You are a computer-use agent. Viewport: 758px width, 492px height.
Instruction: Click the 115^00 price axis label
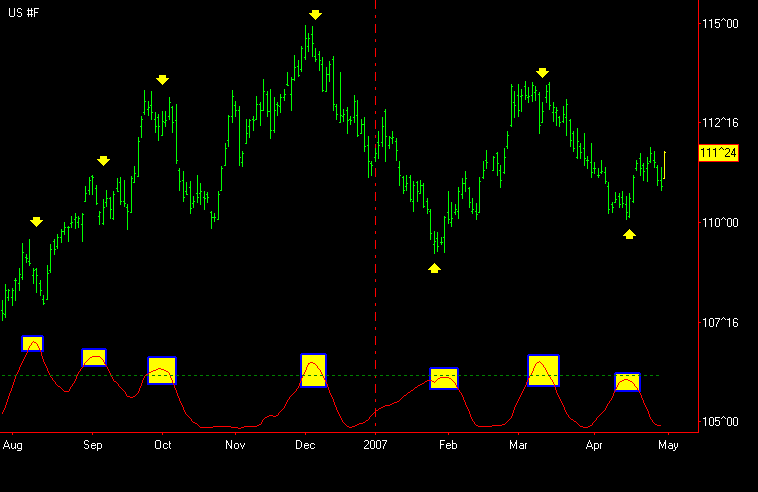(x=720, y=23)
